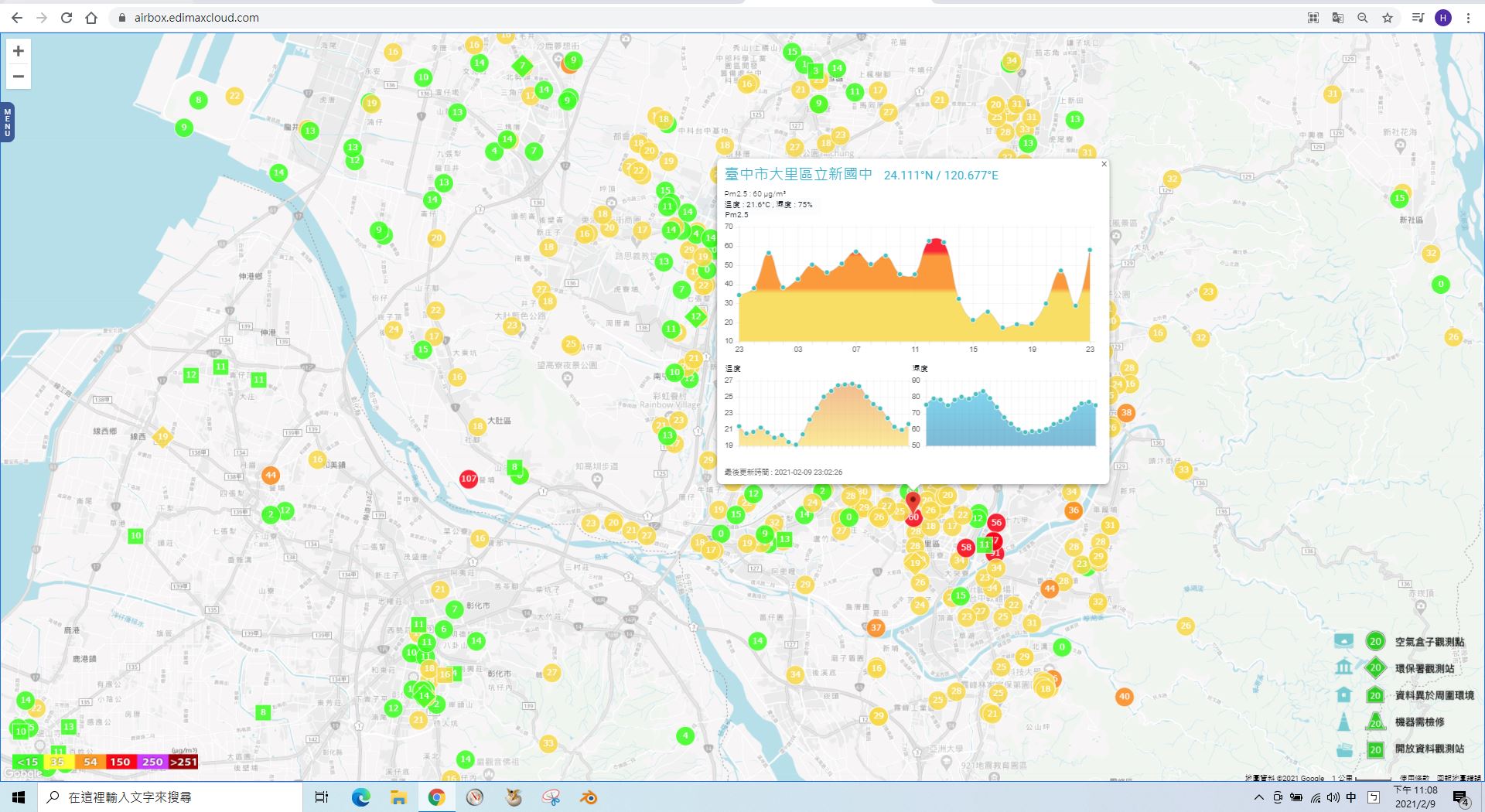The height and width of the screenshot is (812, 1485).
Task: Click the red location pin on map
Action: click(913, 503)
